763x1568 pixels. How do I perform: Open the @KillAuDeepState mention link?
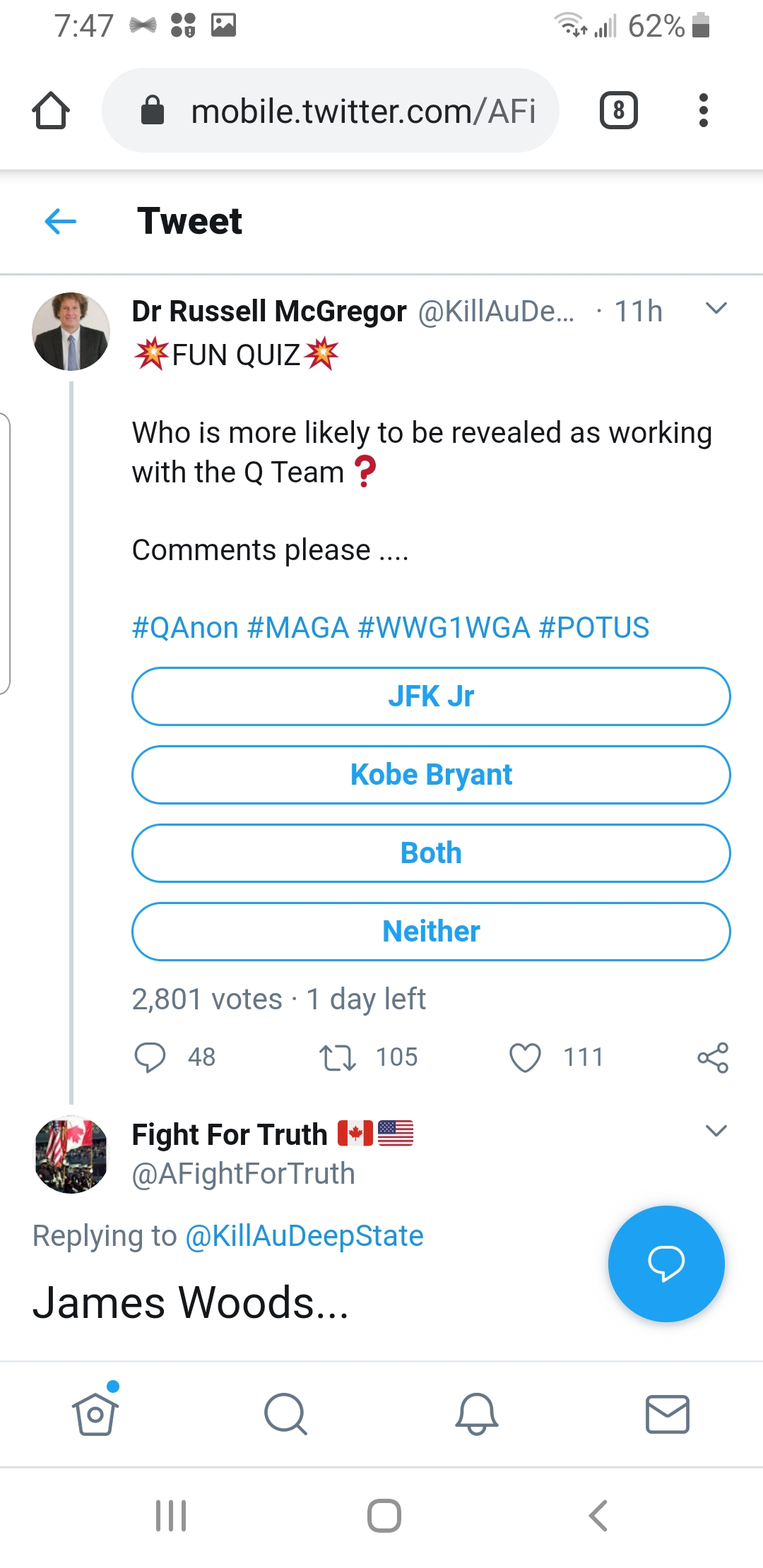(x=304, y=1236)
